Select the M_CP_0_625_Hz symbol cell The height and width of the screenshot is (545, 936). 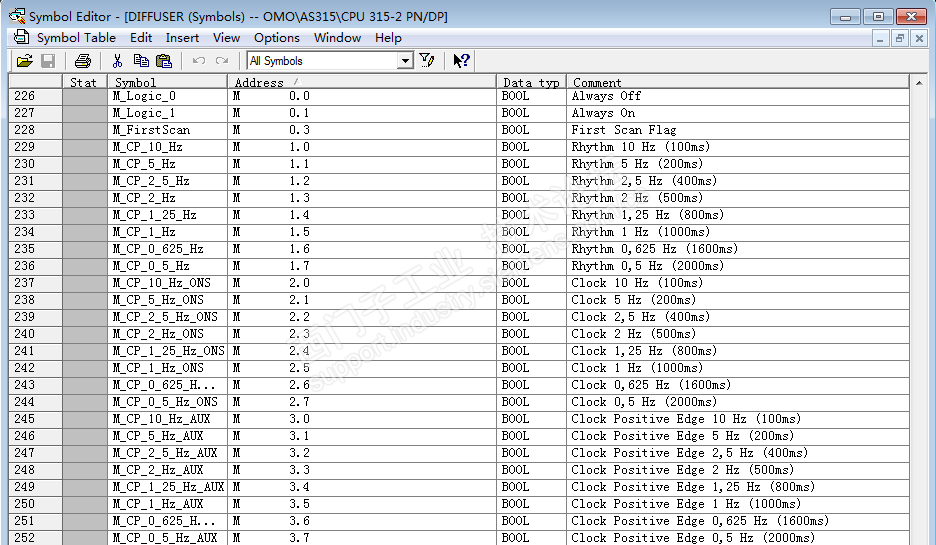coord(168,249)
